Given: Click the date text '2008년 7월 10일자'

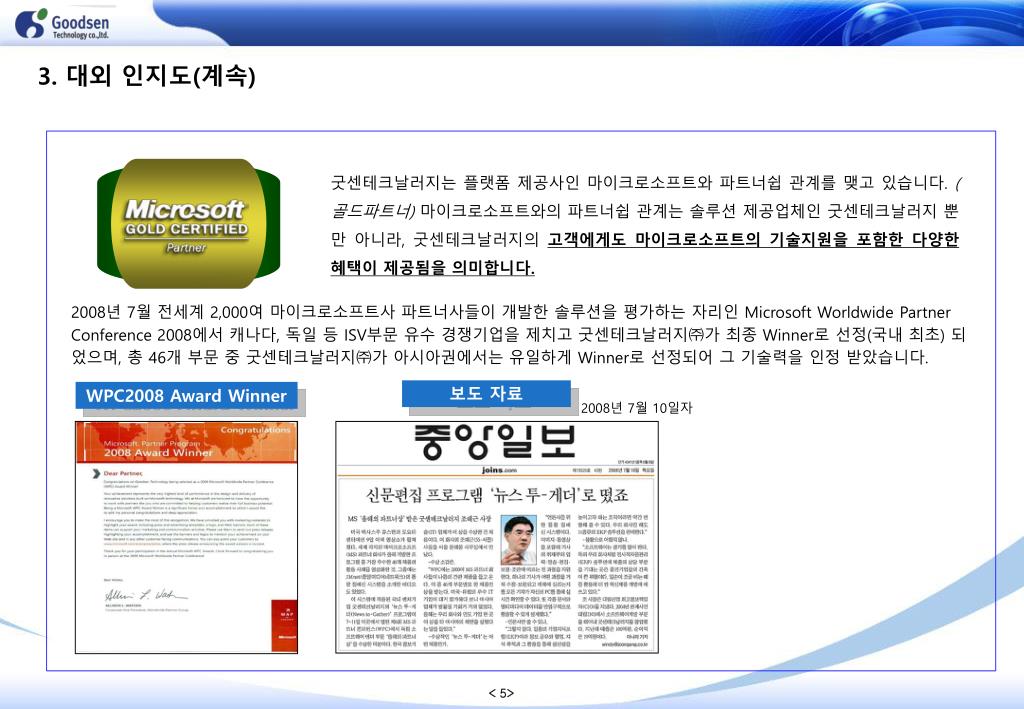Looking at the screenshot, I should pos(636,408).
